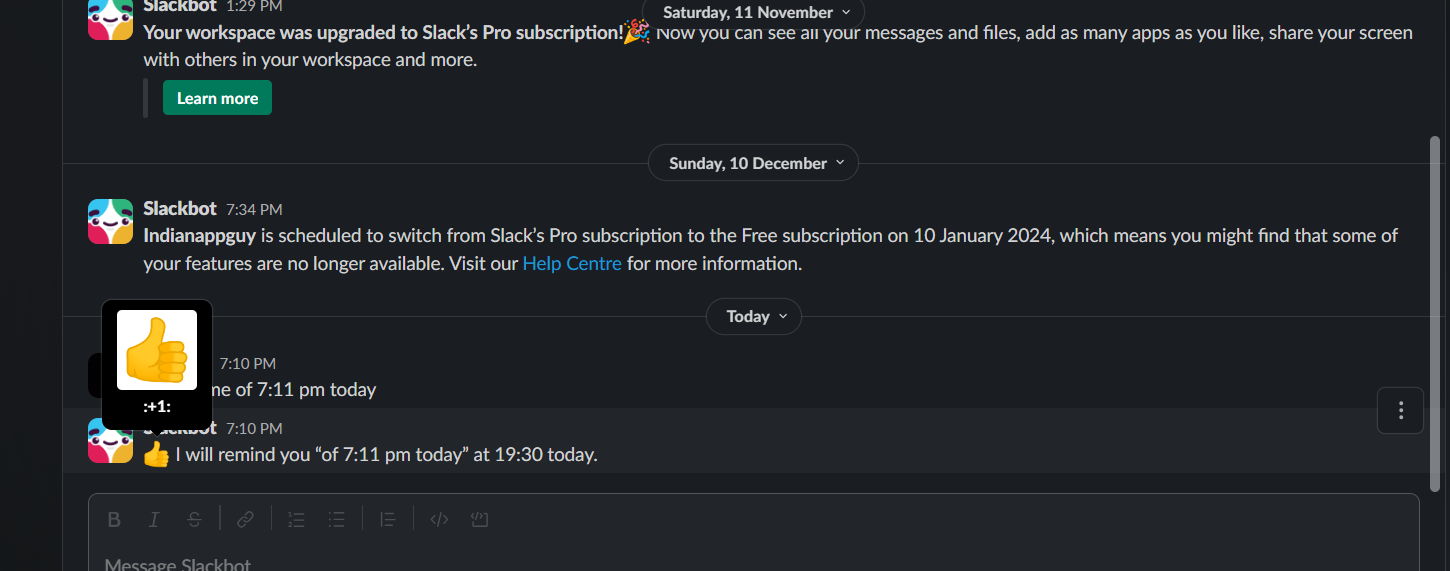Open the 7:34 PM message timestamp

click(x=254, y=209)
